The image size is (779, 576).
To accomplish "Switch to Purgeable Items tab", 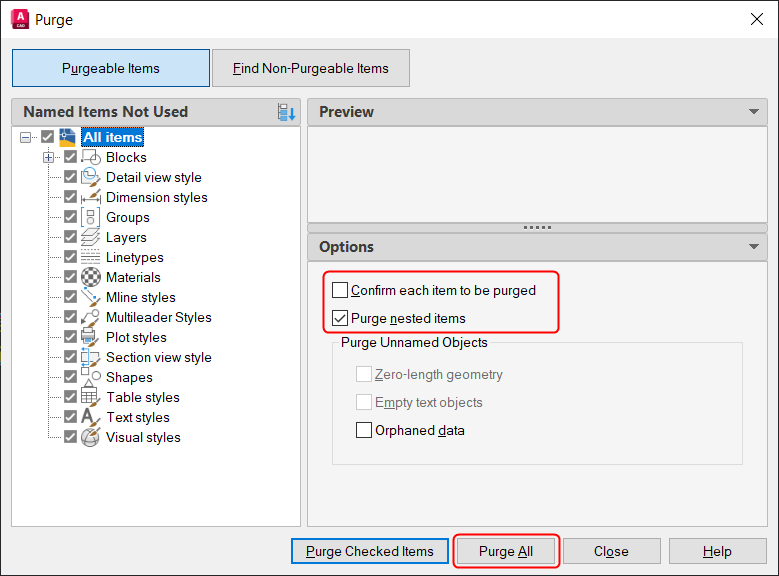I will point(111,68).
